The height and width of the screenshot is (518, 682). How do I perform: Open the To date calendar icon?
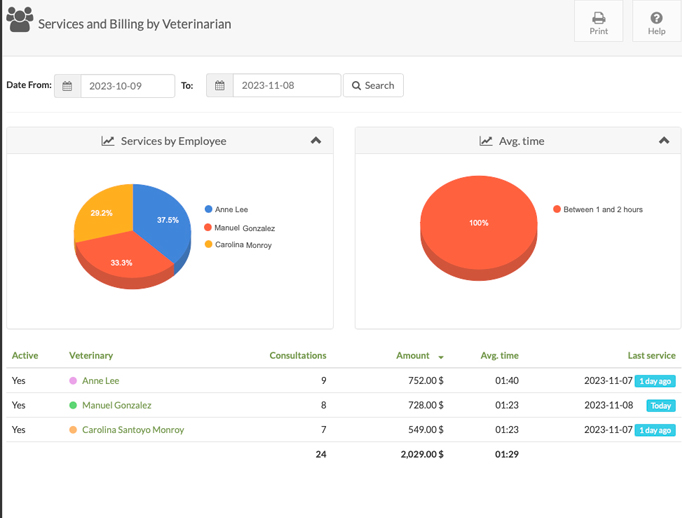click(220, 85)
